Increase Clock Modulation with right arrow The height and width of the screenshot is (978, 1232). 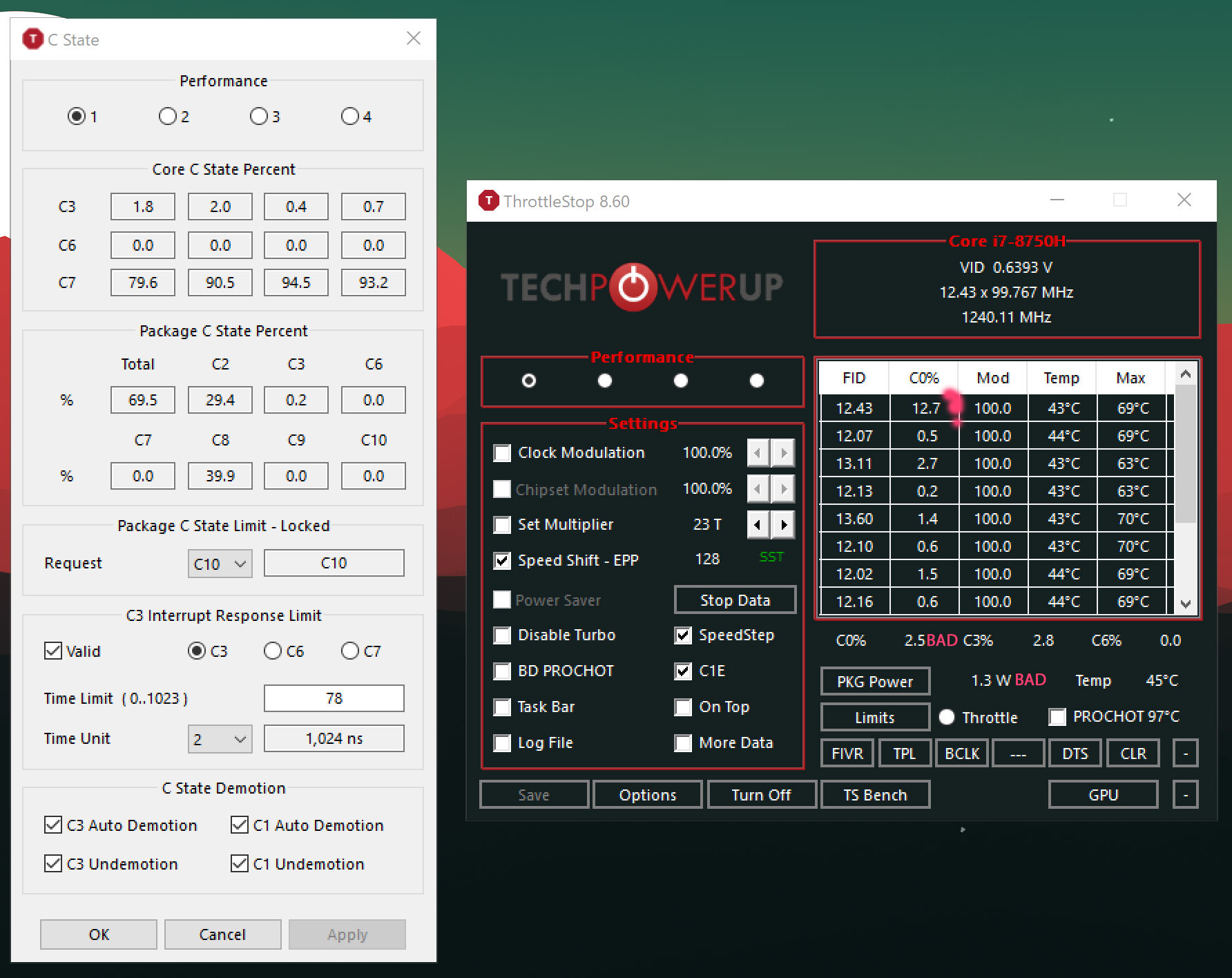coord(783,453)
